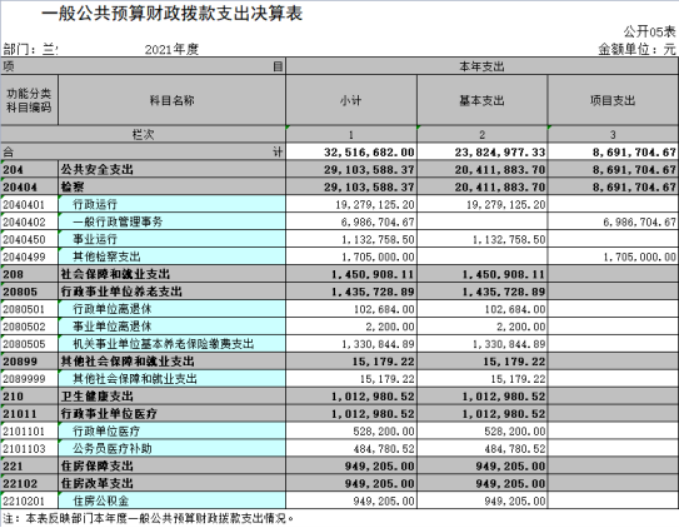Click the 项目支出 column header

pos(612,100)
